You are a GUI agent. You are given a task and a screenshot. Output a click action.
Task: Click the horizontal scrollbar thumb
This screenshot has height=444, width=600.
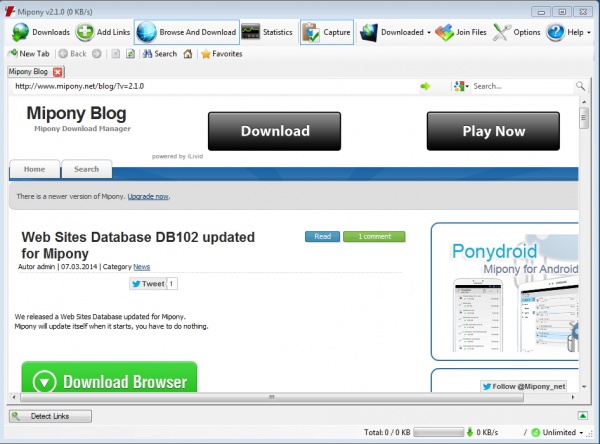(272, 397)
